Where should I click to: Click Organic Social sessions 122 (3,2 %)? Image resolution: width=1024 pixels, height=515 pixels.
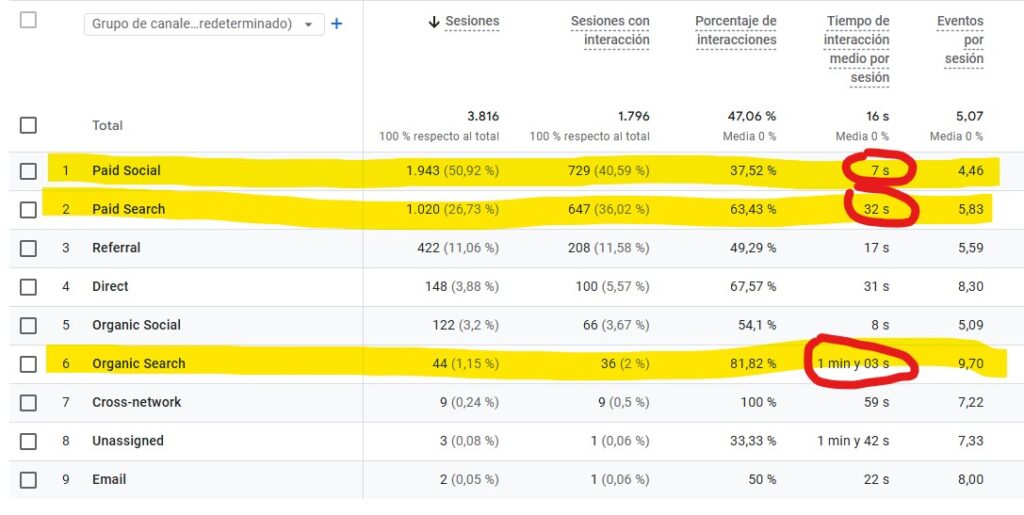tap(466, 324)
